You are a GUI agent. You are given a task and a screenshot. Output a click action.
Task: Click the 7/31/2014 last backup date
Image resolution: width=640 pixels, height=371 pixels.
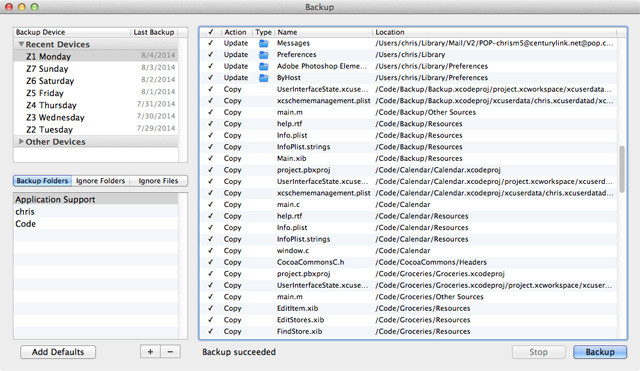click(x=156, y=104)
